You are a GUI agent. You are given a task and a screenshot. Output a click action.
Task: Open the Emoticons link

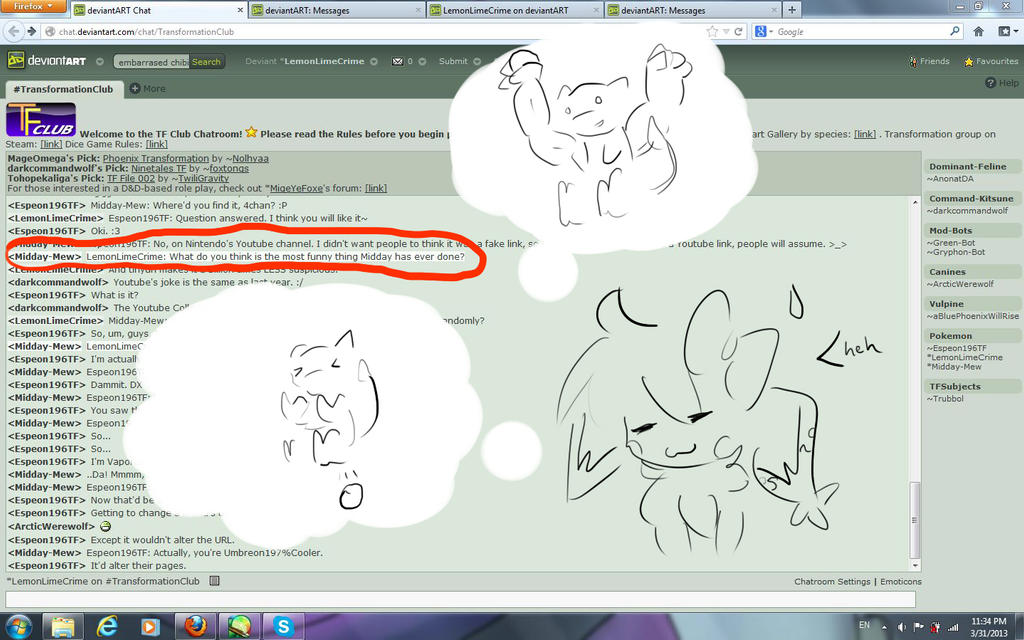pos(901,581)
